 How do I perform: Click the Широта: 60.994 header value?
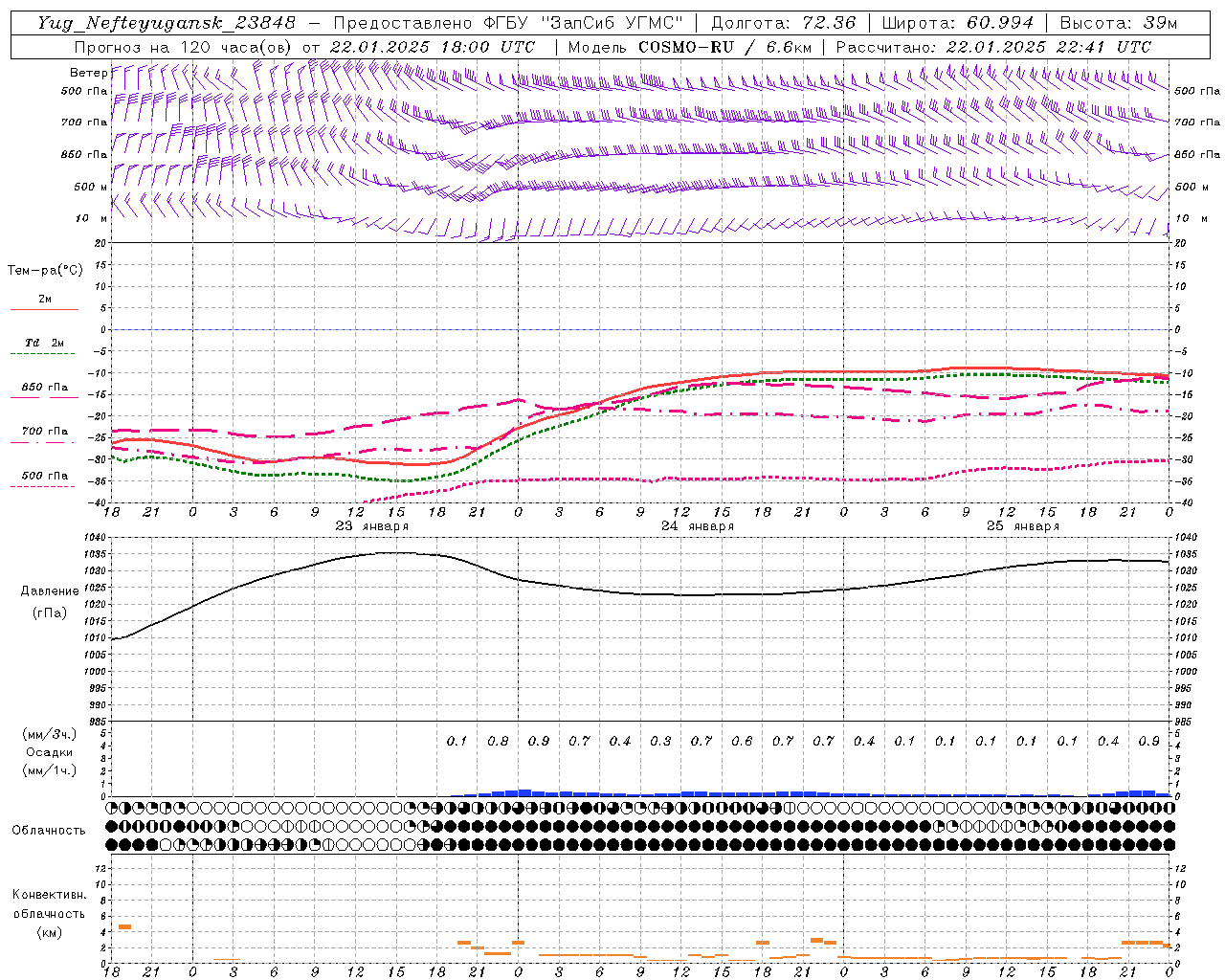tap(957, 23)
